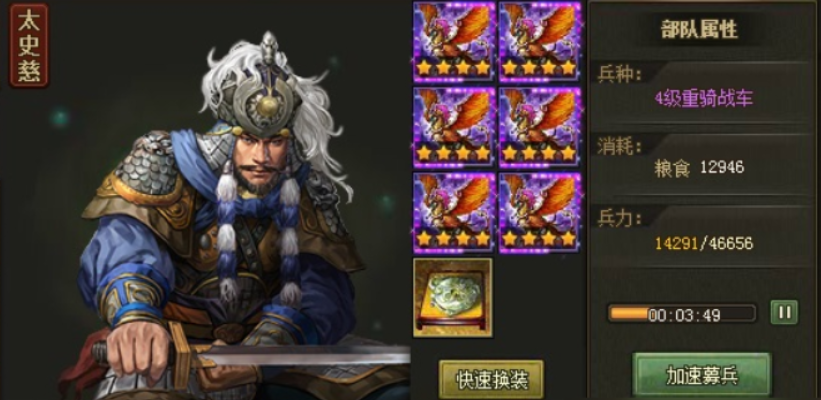Image resolution: width=821 pixels, height=400 pixels.
Task: Click the 粮食 12946 consumption value
Action: pos(699,168)
